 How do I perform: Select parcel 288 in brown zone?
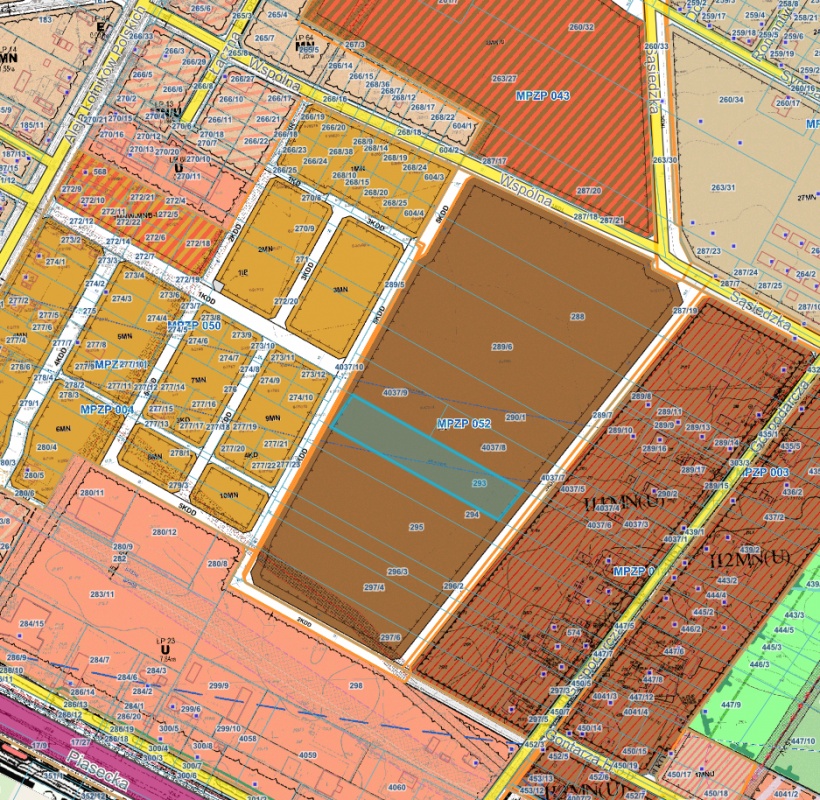577,316
